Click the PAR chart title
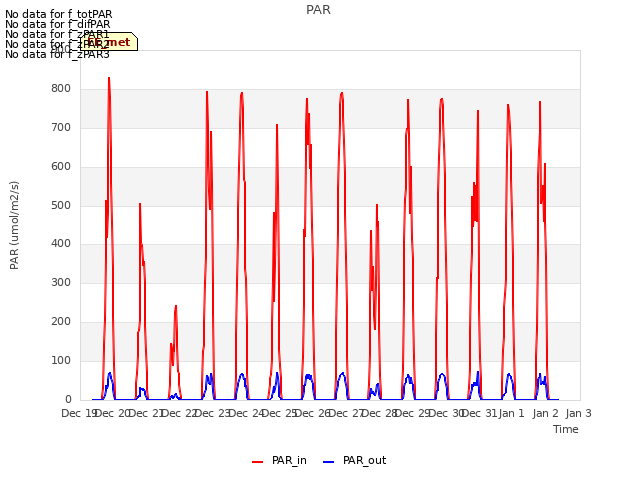This screenshot has height=480, width=640. coord(318,10)
